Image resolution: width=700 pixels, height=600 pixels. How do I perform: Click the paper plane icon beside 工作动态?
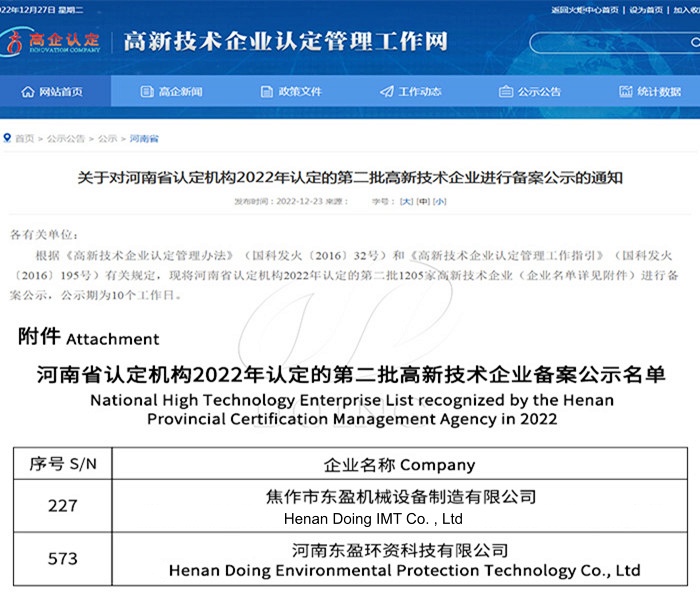point(387,92)
